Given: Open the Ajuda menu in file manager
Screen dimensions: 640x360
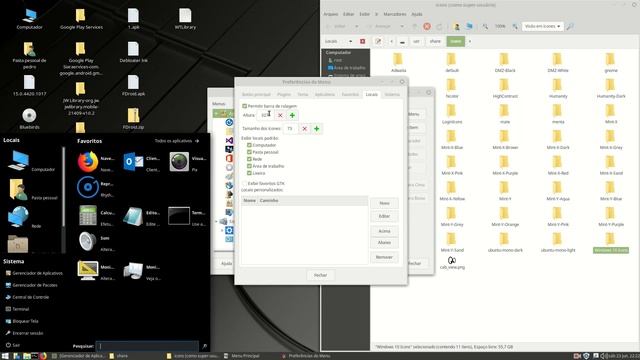Looking at the screenshot, I should point(417,14).
